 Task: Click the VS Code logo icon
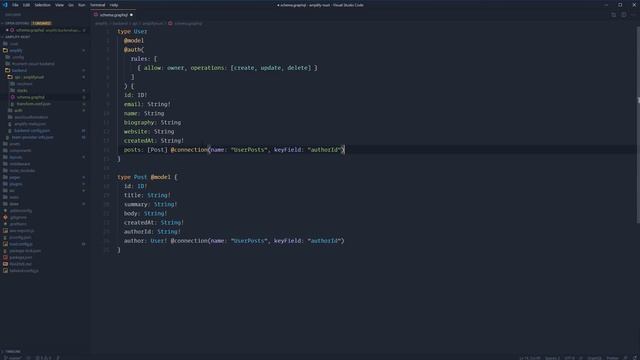pos(5,5)
